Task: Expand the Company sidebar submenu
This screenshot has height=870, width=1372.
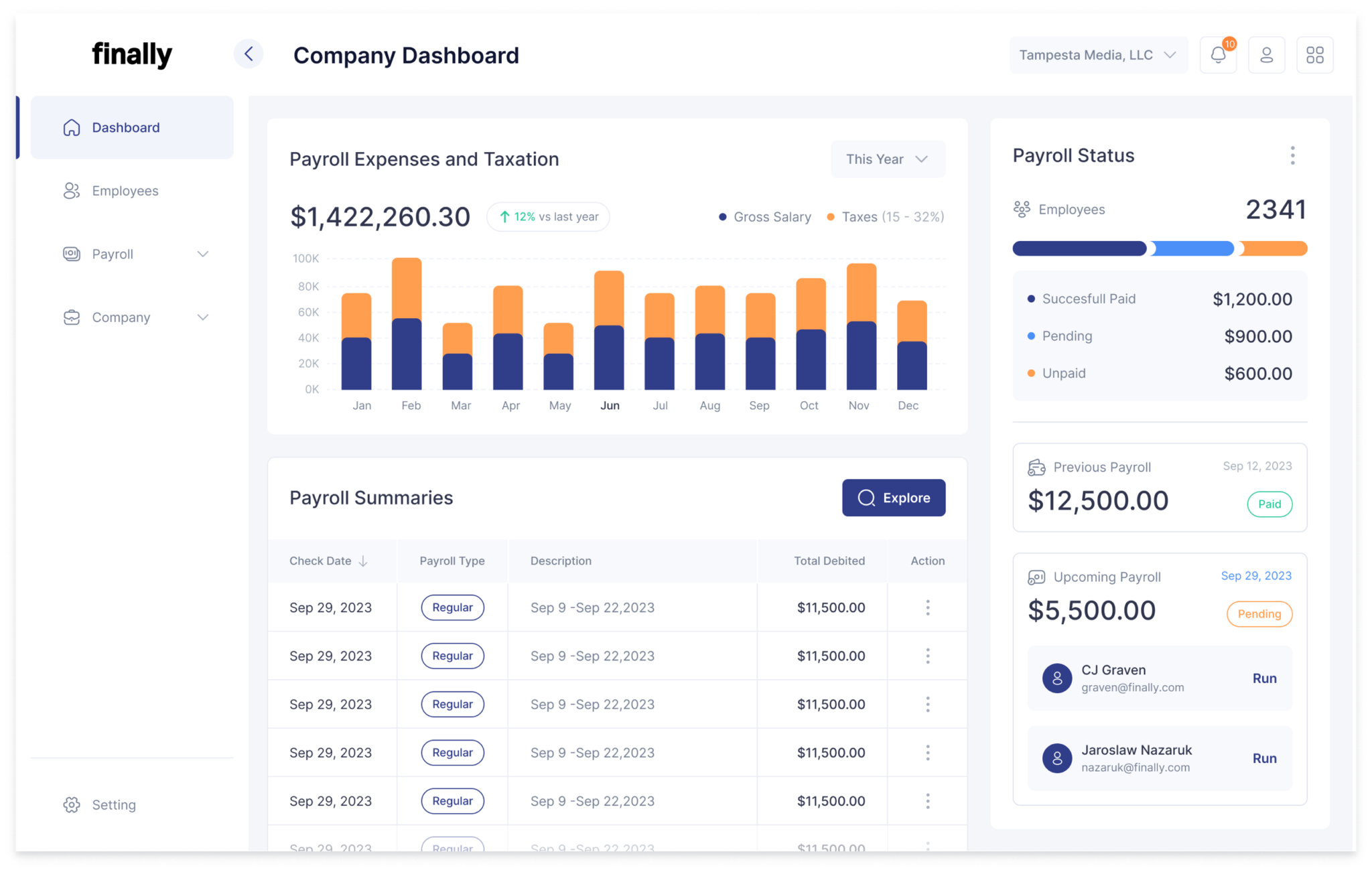Action: point(202,317)
